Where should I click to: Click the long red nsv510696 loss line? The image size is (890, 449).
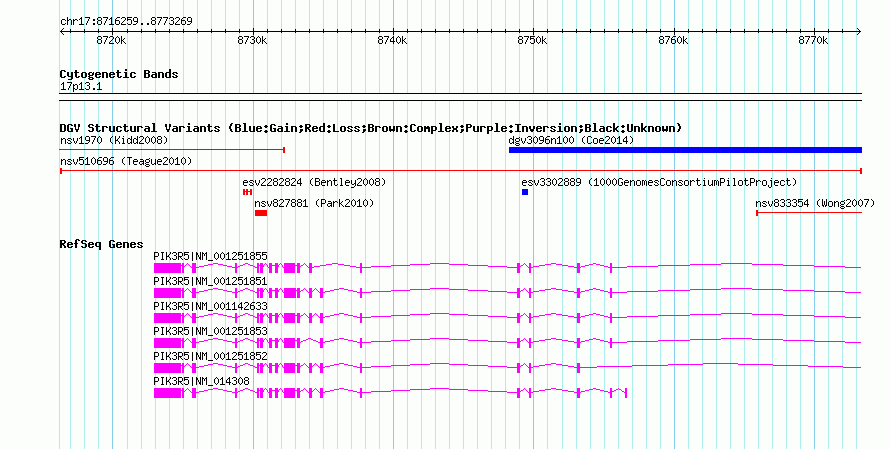[461, 171]
